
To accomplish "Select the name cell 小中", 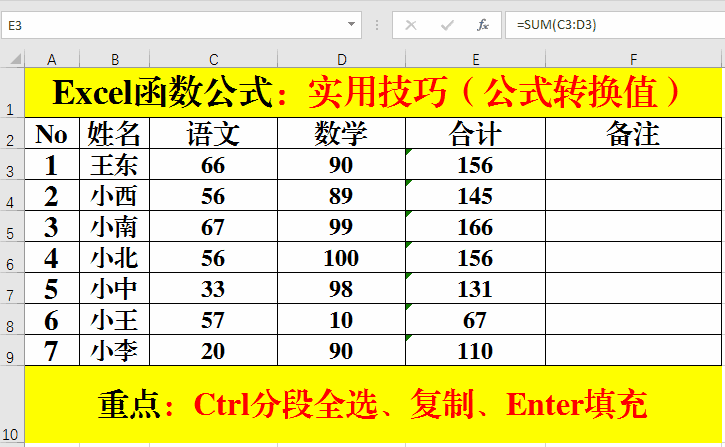I will [115, 288].
